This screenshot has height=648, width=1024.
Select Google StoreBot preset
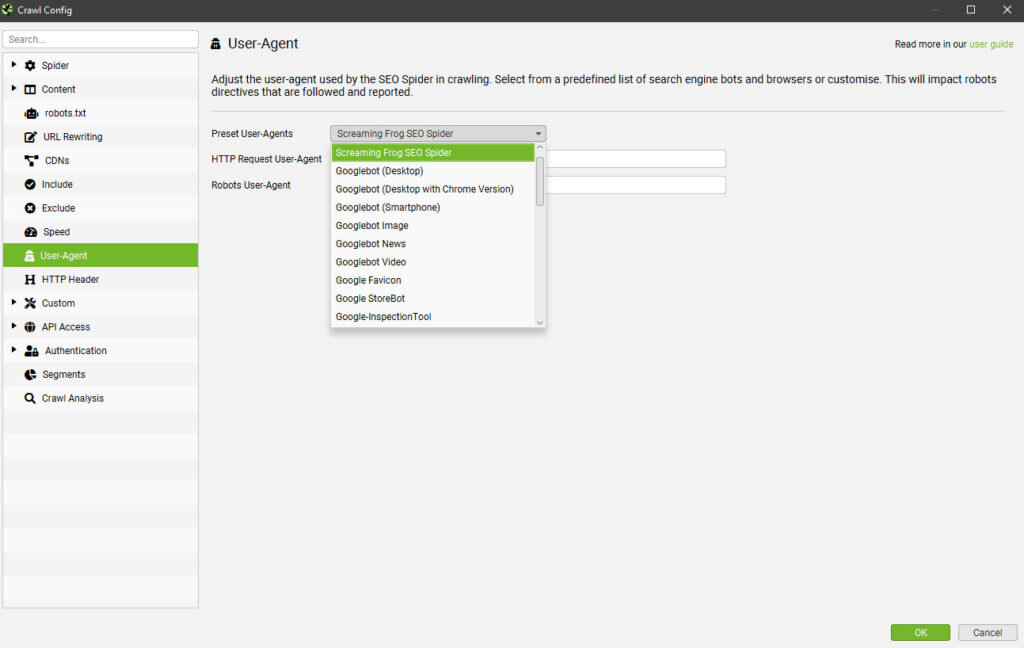coord(433,299)
